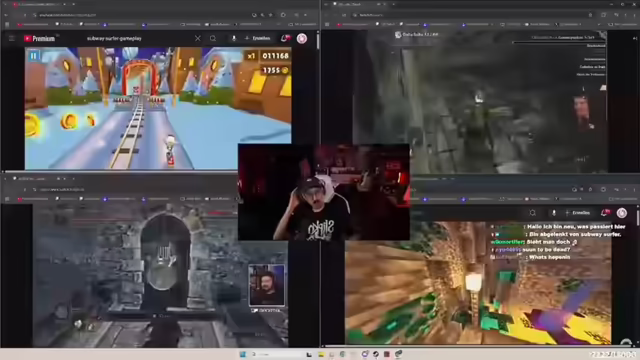Click the streamer webcam thumbnail in castle video
This screenshot has width=640, height=360.
[x=267, y=285]
